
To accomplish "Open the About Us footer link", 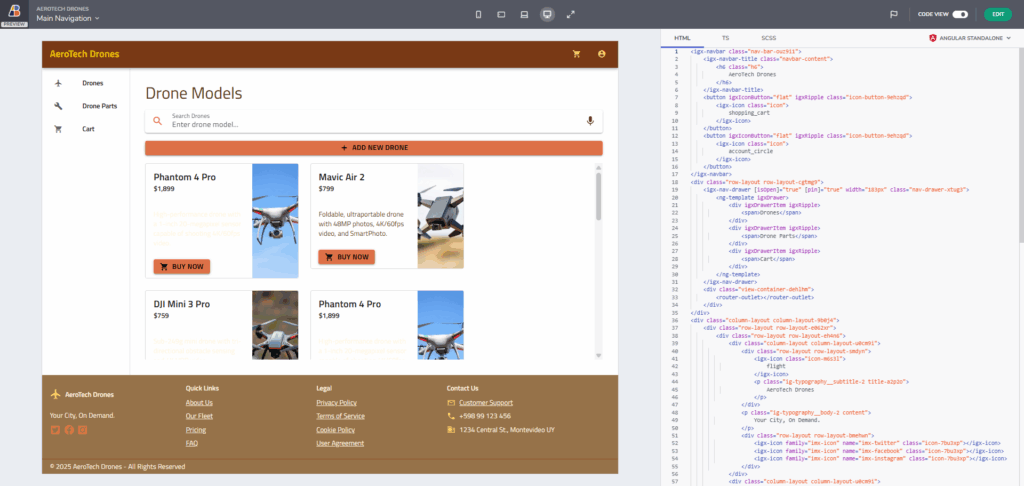I will tap(199, 402).
